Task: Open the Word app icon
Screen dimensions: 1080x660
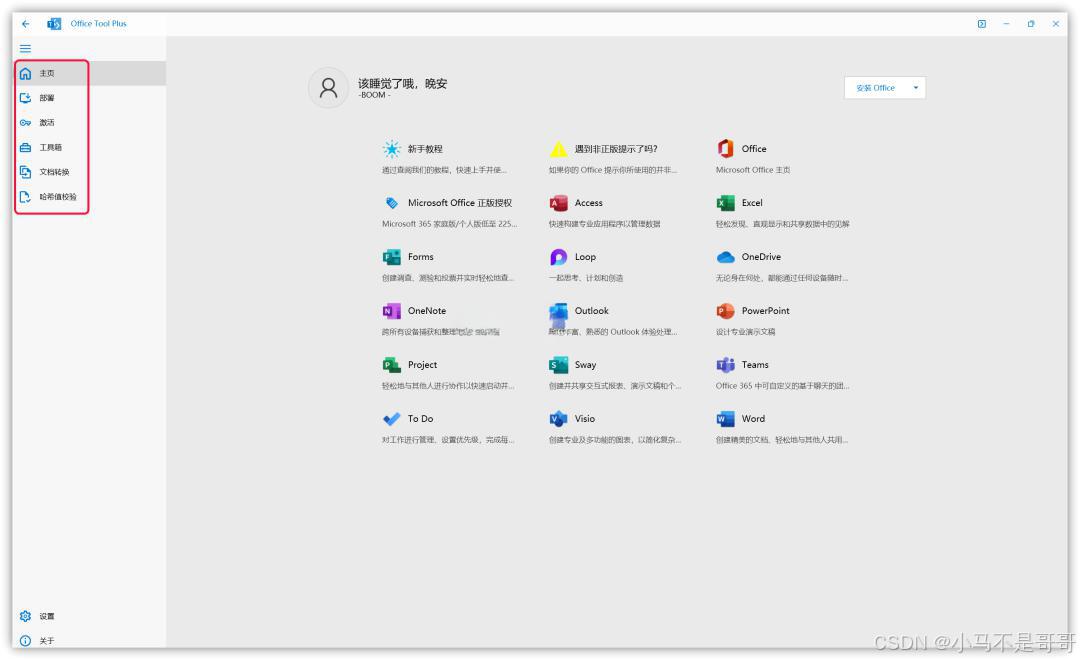Action: [x=725, y=418]
